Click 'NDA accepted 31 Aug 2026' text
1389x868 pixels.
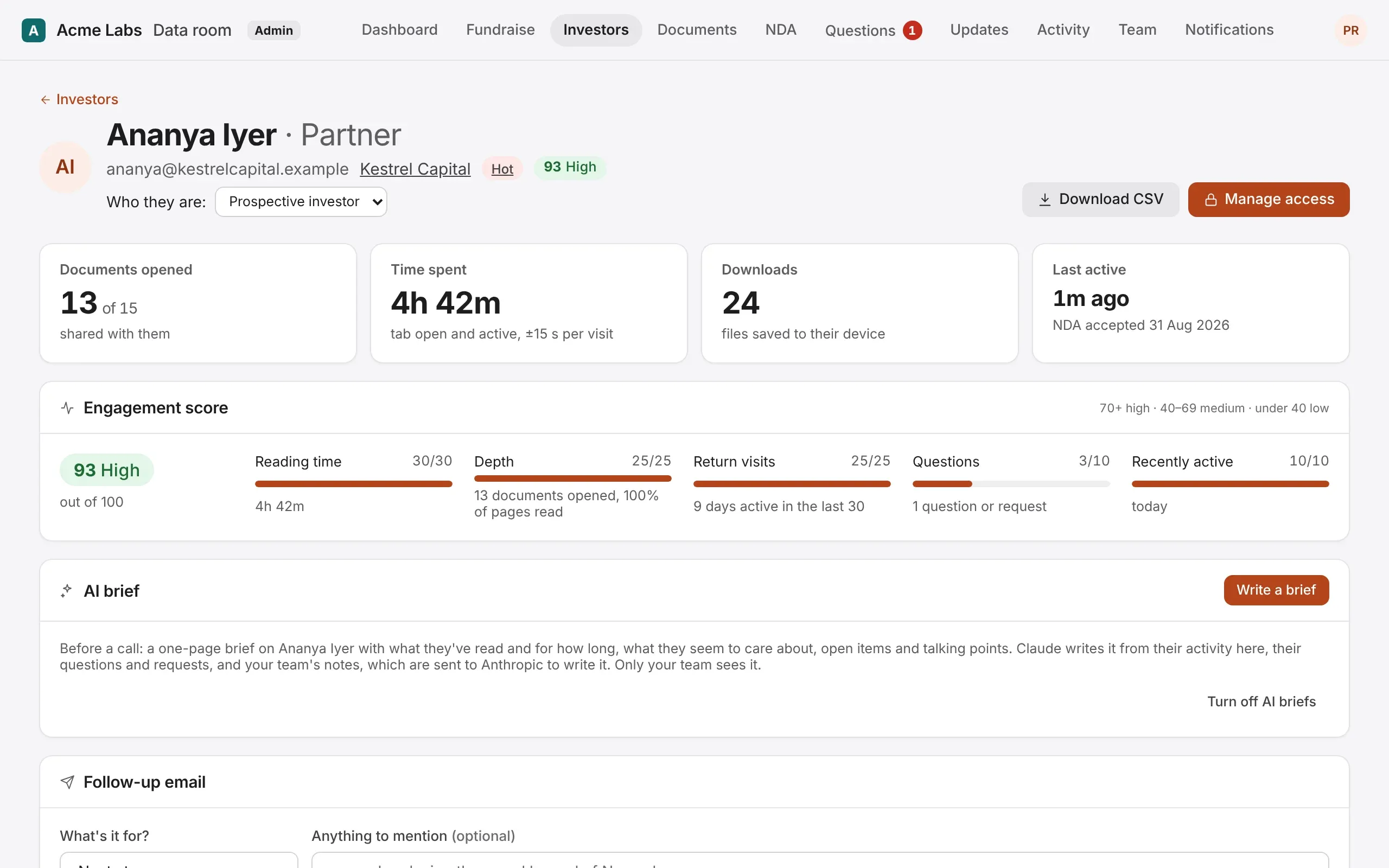[x=1140, y=325]
